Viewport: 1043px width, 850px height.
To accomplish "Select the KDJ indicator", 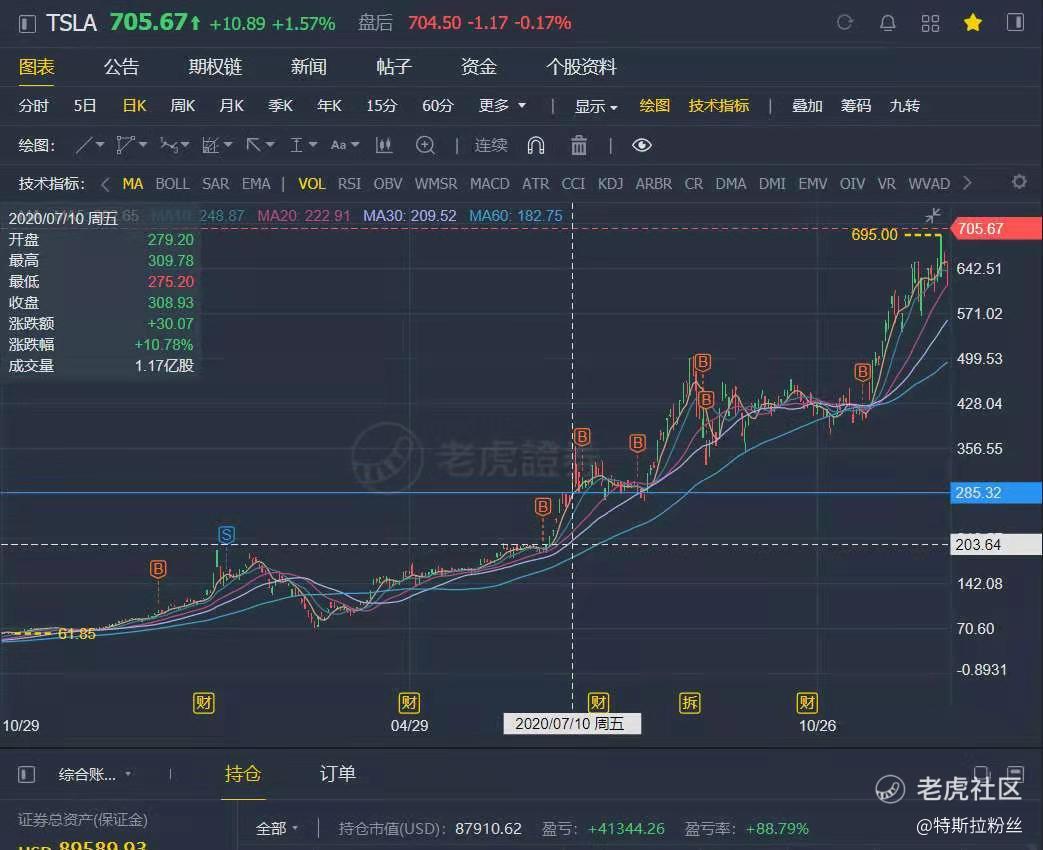I will pyautogui.click(x=610, y=184).
